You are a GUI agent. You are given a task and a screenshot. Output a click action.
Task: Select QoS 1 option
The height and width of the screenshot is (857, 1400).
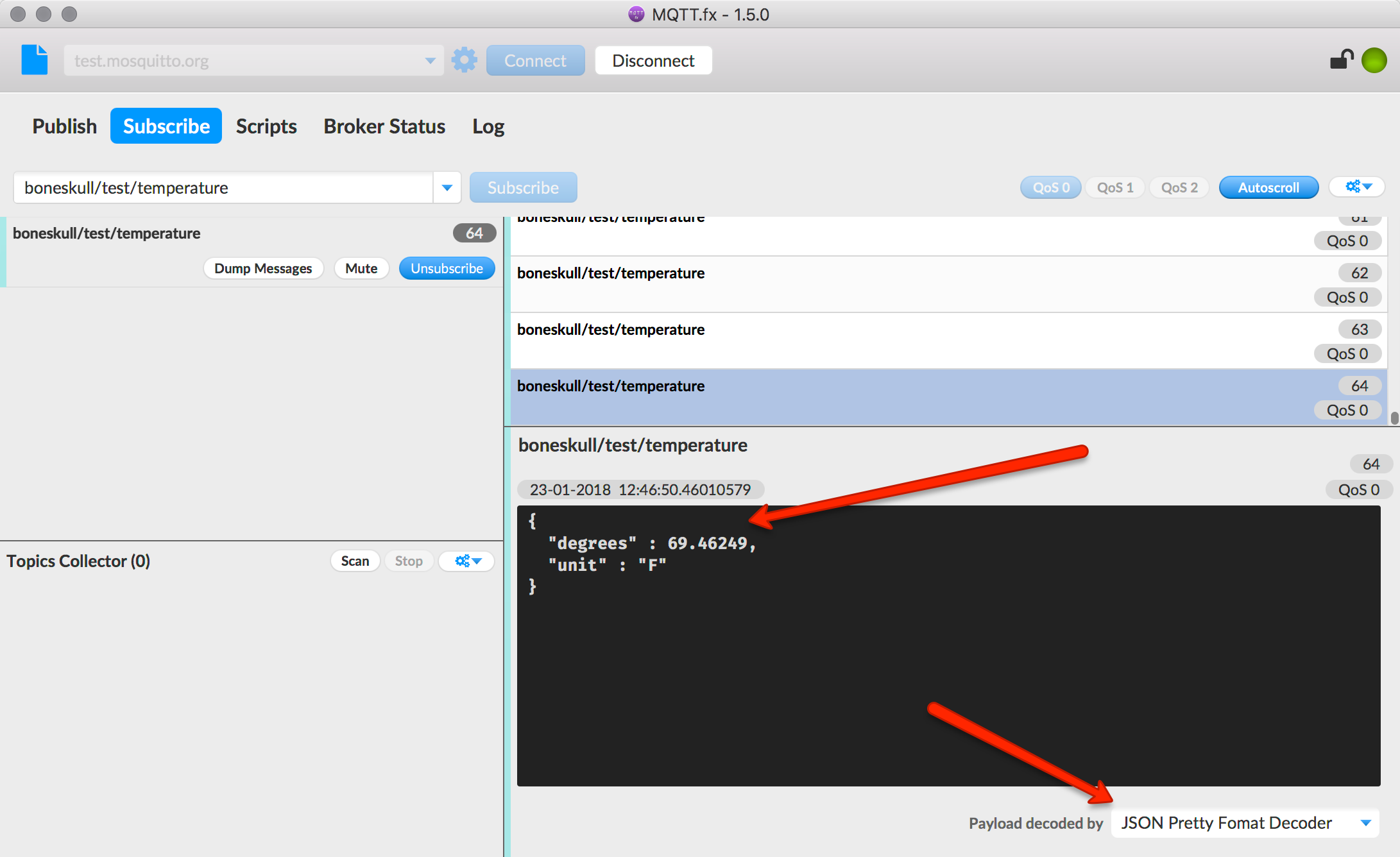pos(1115,187)
